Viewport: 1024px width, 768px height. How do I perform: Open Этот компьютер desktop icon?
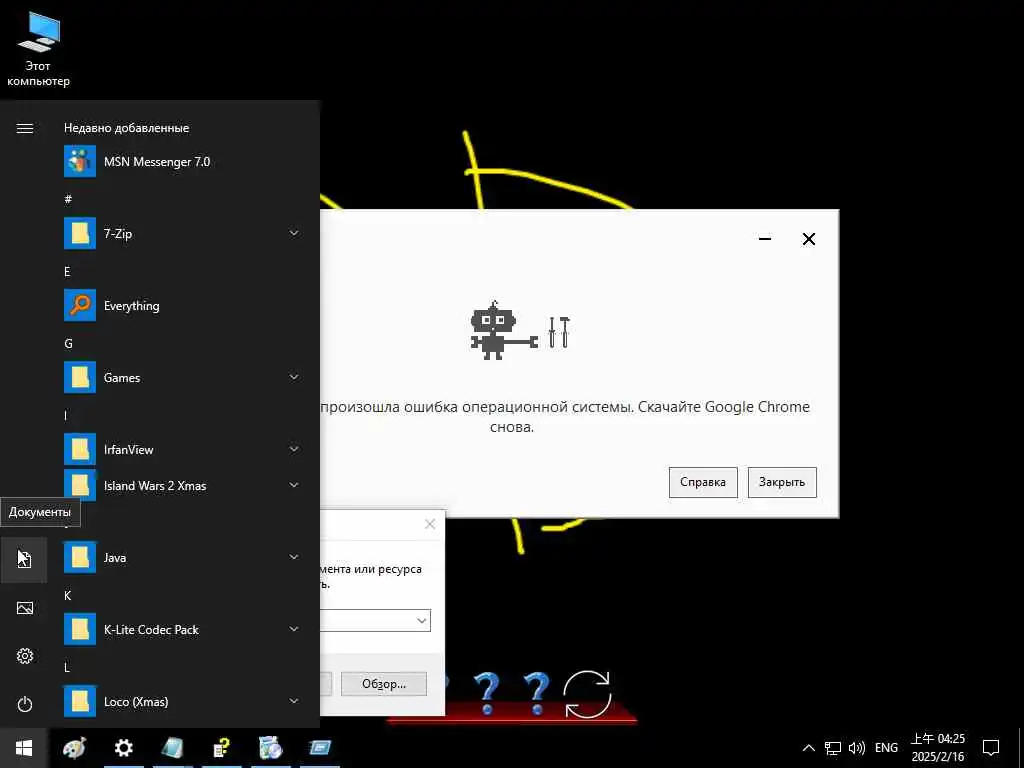click(38, 49)
